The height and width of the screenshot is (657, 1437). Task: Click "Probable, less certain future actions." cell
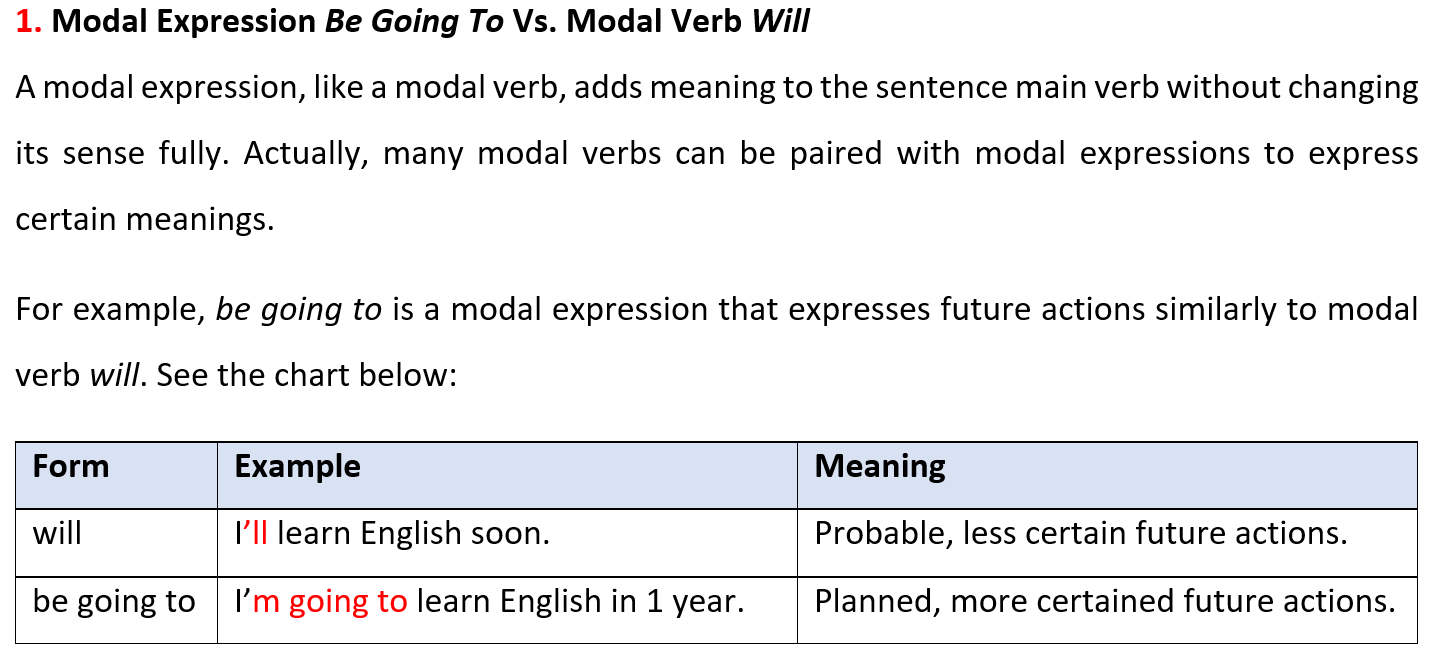1081,534
